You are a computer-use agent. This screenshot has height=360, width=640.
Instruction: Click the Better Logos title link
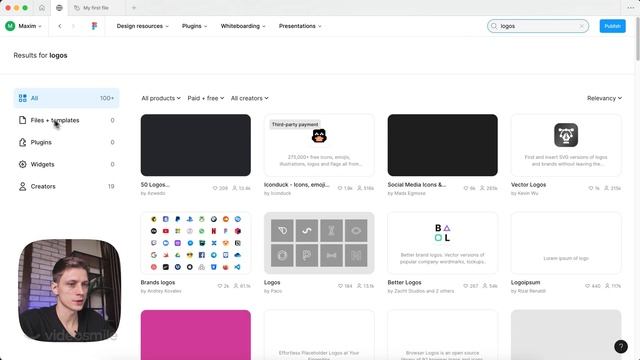click(404, 282)
